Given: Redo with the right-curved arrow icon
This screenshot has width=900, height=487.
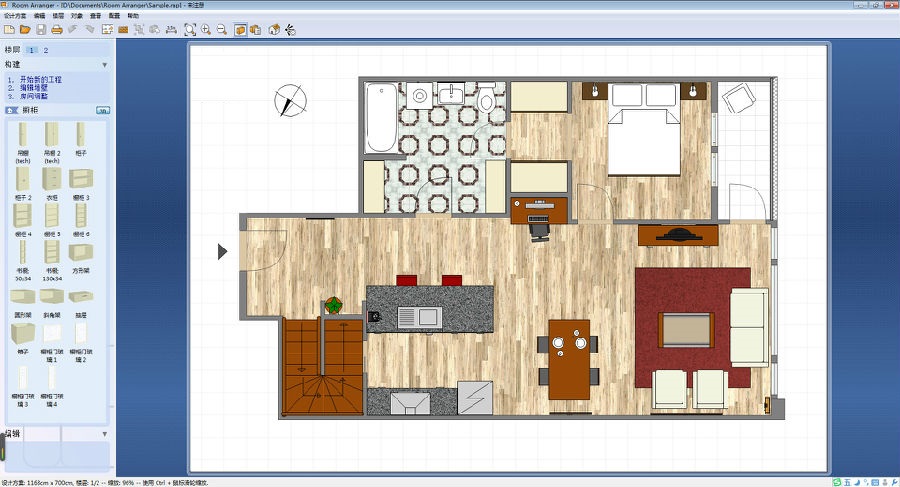Looking at the screenshot, I should click(90, 29).
